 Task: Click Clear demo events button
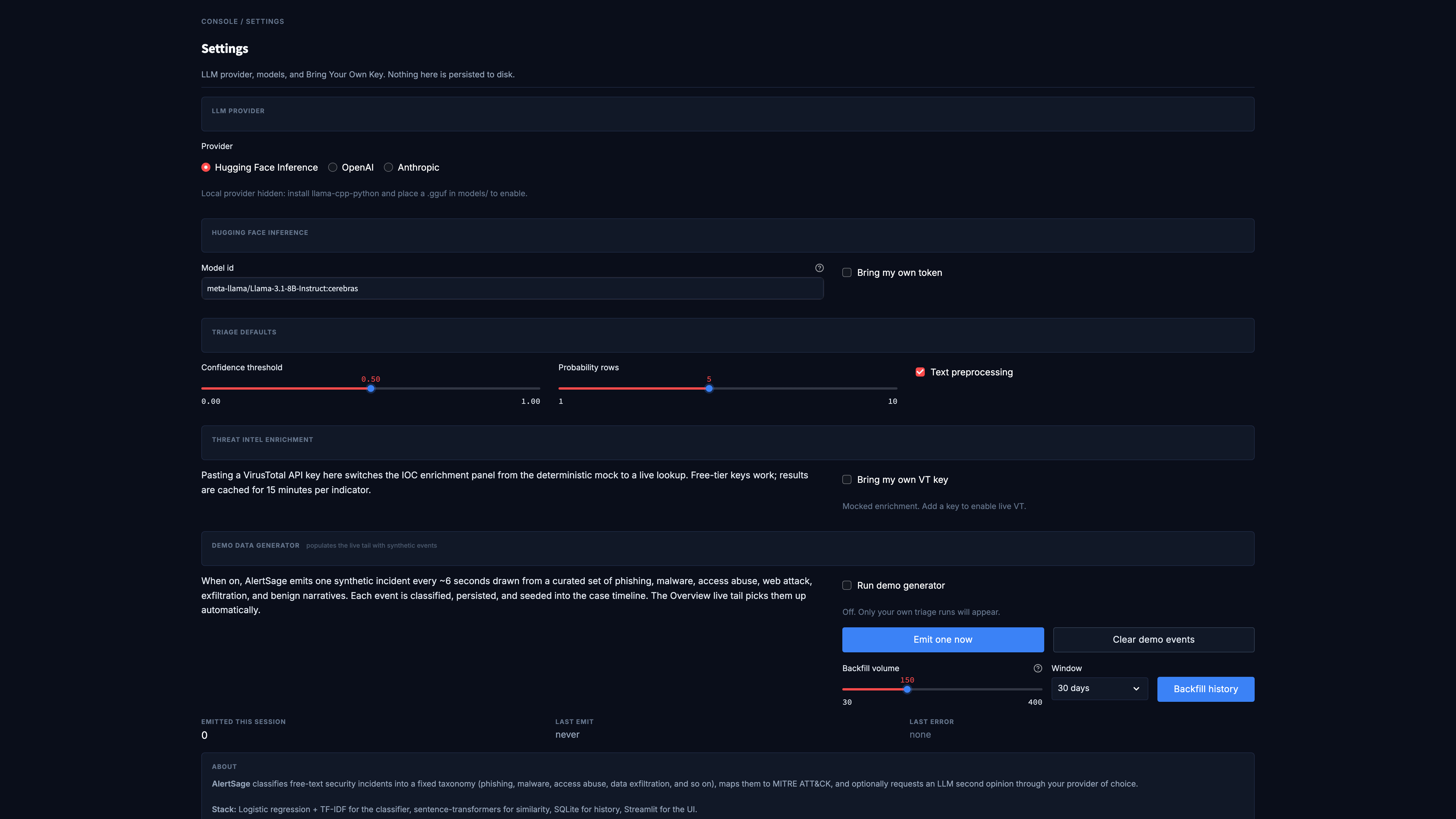coord(1154,639)
